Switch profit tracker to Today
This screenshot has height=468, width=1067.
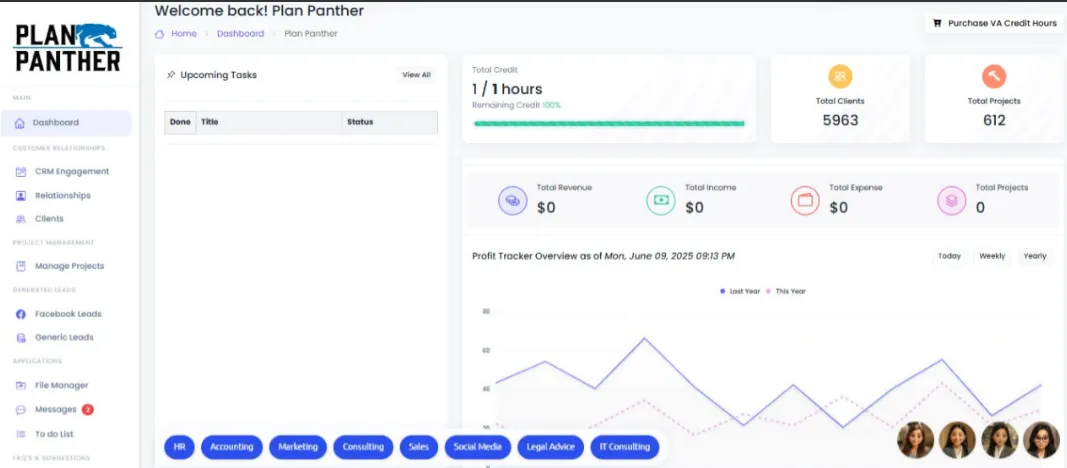coord(949,256)
